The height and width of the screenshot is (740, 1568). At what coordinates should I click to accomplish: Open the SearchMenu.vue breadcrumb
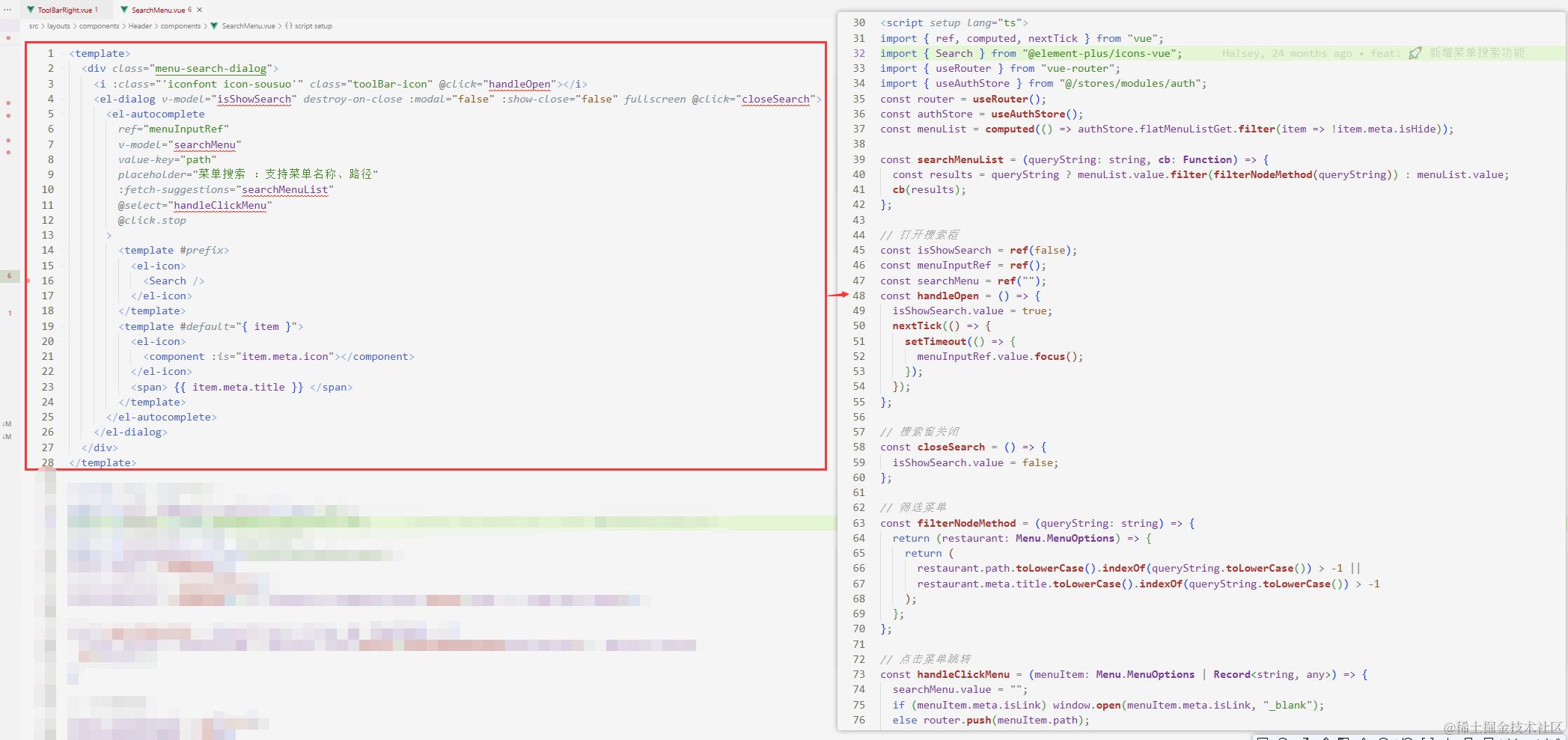(248, 26)
